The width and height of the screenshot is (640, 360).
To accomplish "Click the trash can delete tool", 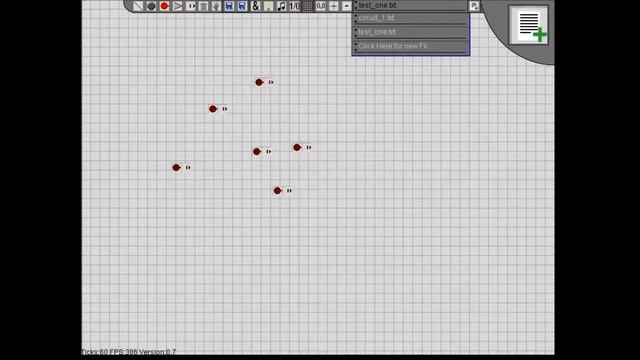I will pos(203,6).
